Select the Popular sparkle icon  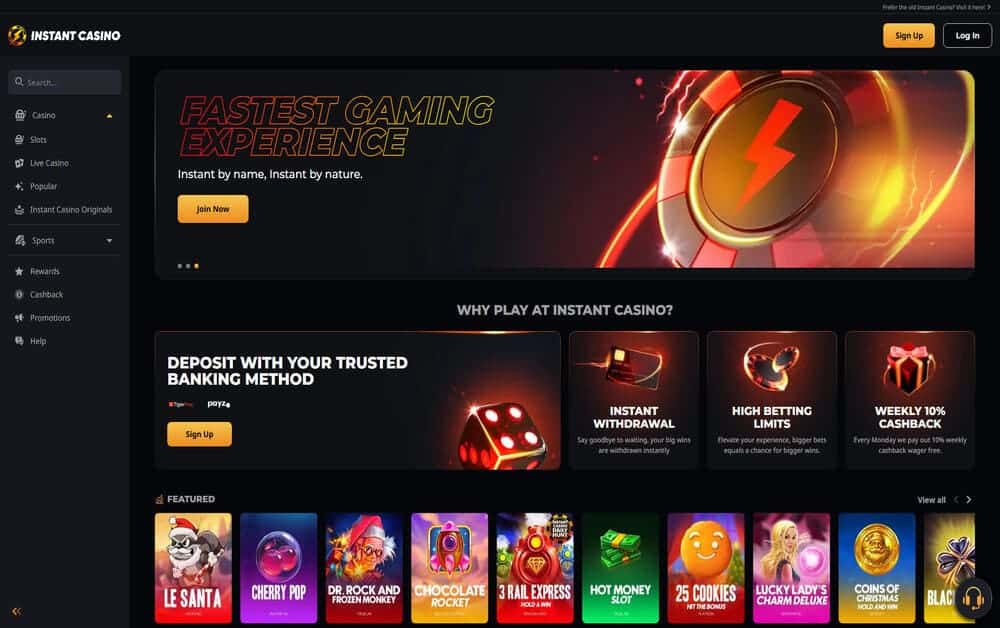click(x=19, y=186)
